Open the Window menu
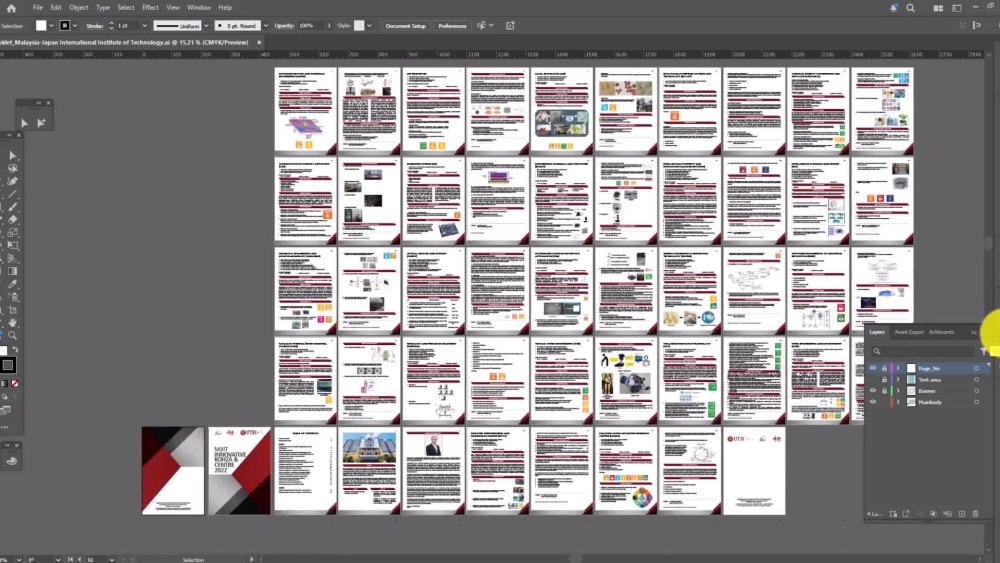Image resolution: width=1000 pixels, height=563 pixels. point(199,8)
